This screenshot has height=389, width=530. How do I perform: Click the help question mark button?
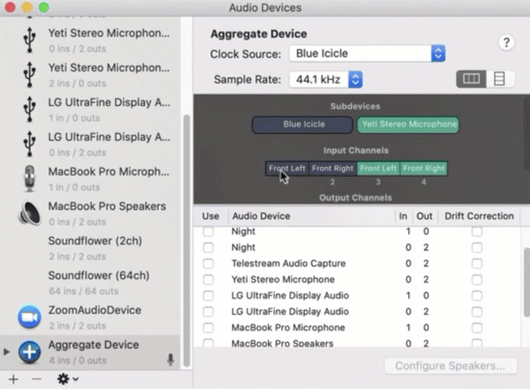tap(506, 43)
